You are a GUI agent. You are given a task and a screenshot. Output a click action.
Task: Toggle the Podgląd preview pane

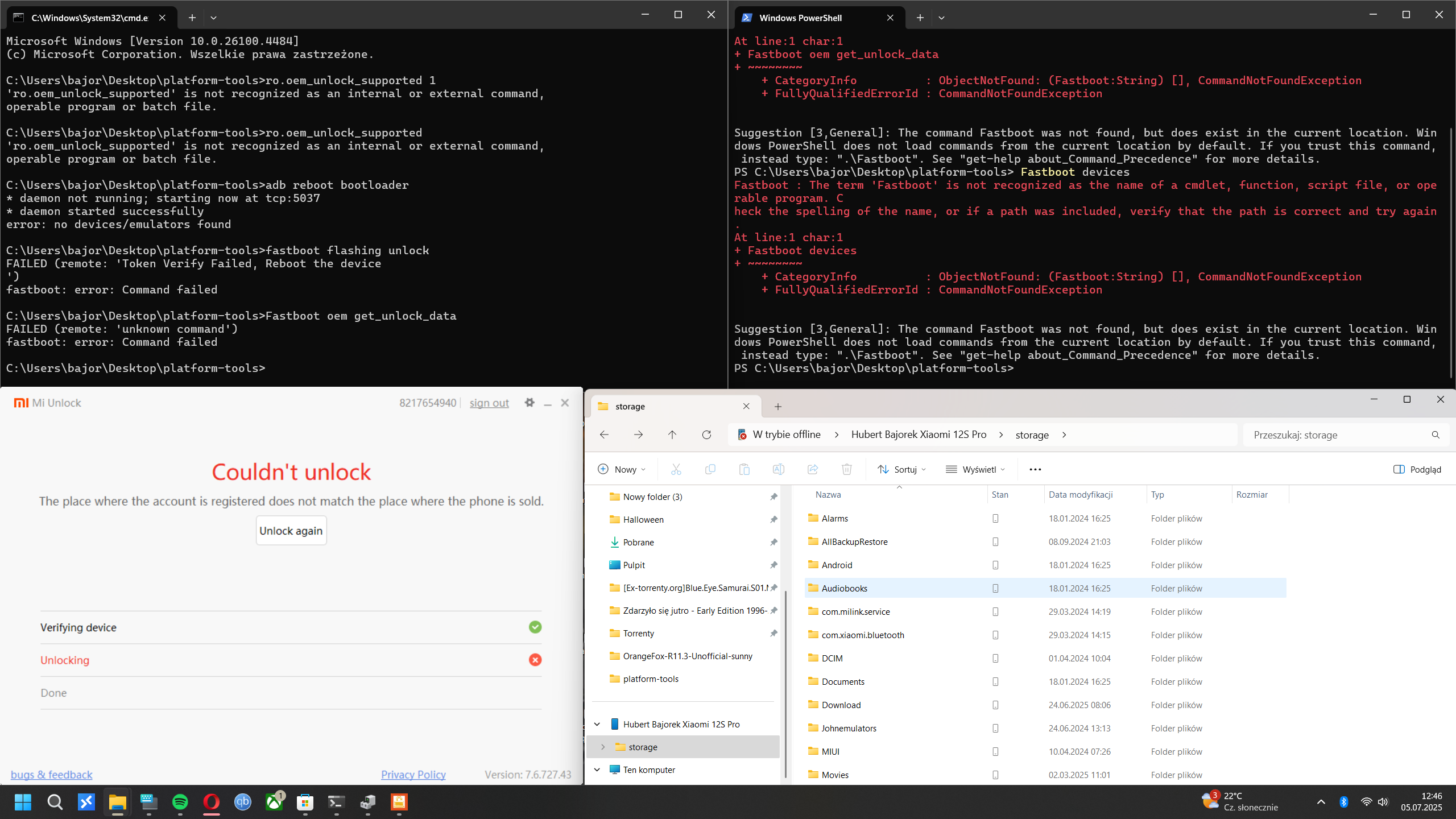tap(1417, 469)
